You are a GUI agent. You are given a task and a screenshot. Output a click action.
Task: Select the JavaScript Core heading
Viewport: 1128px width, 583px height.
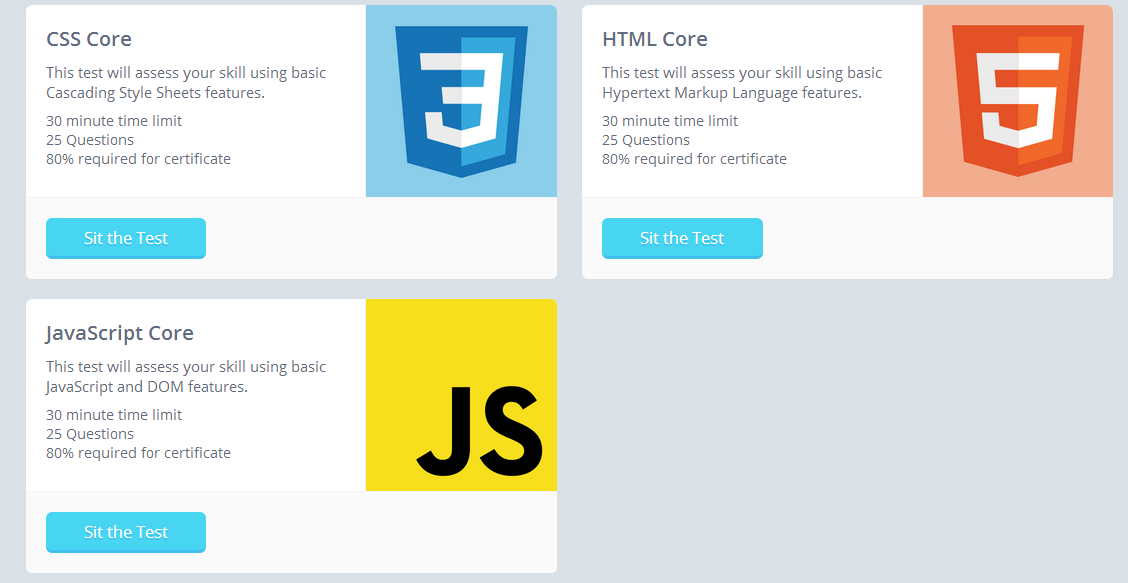pos(119,333)
